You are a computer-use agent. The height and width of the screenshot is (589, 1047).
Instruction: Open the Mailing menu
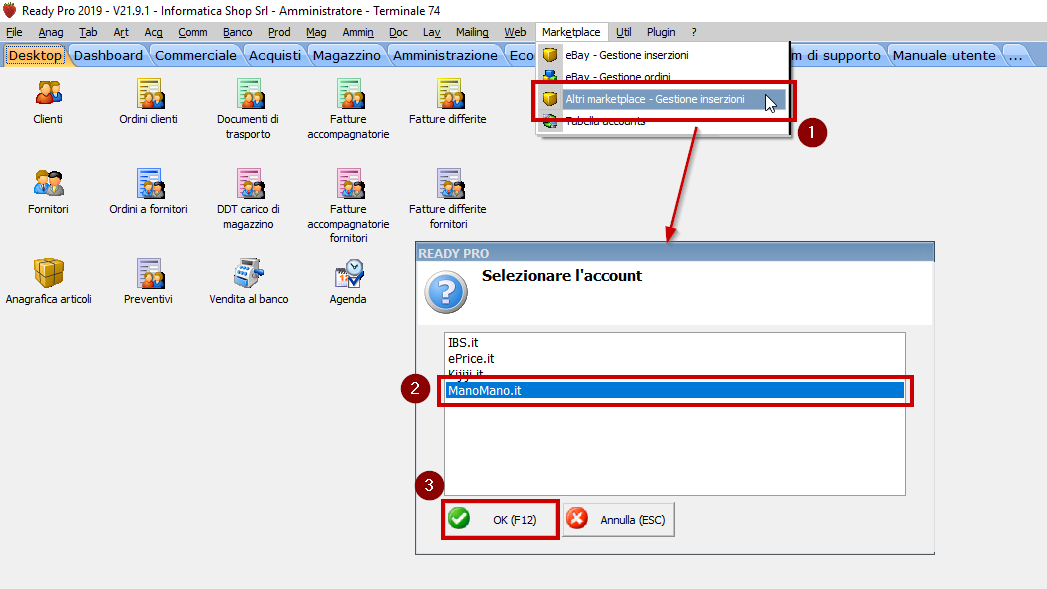pyautogui.click(x=472, y=32)
